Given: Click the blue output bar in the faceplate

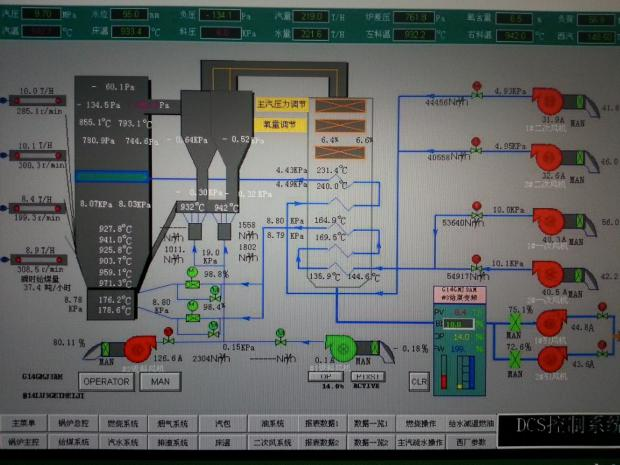Looking at the screenshot, I should pyautogui.click(x=471, y=372).
